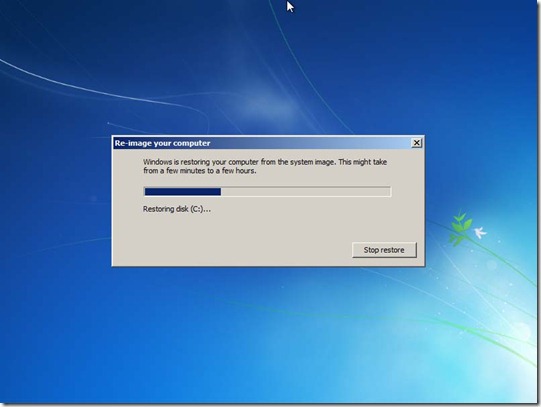Screen dimensions: 541x407
Task: Click the soft light flare above the dialog
Action: point(269,103)
